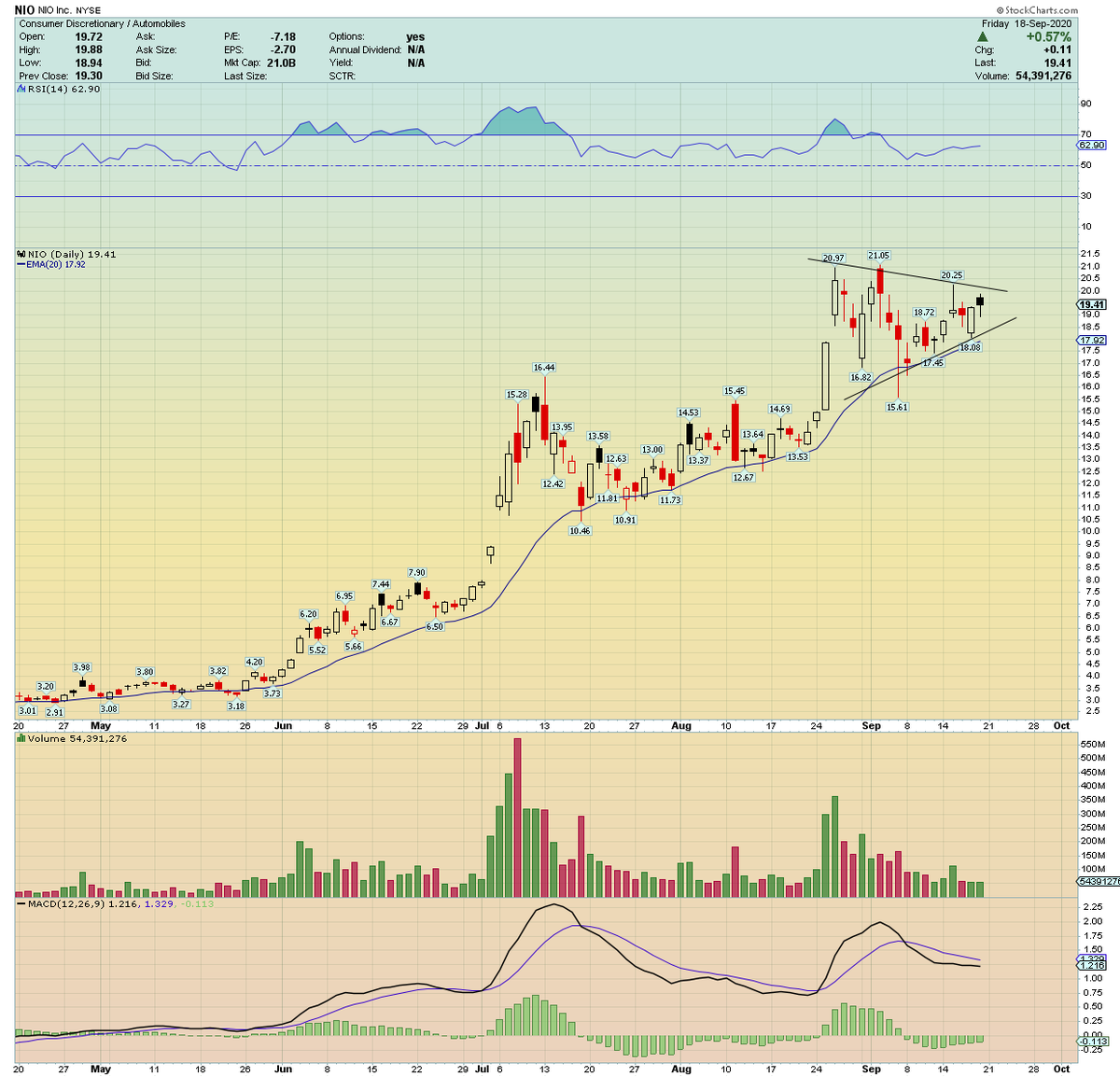Click the green up-triangle change arrow
Screen dimensions: 1120x1077
[x=982, y=37]
